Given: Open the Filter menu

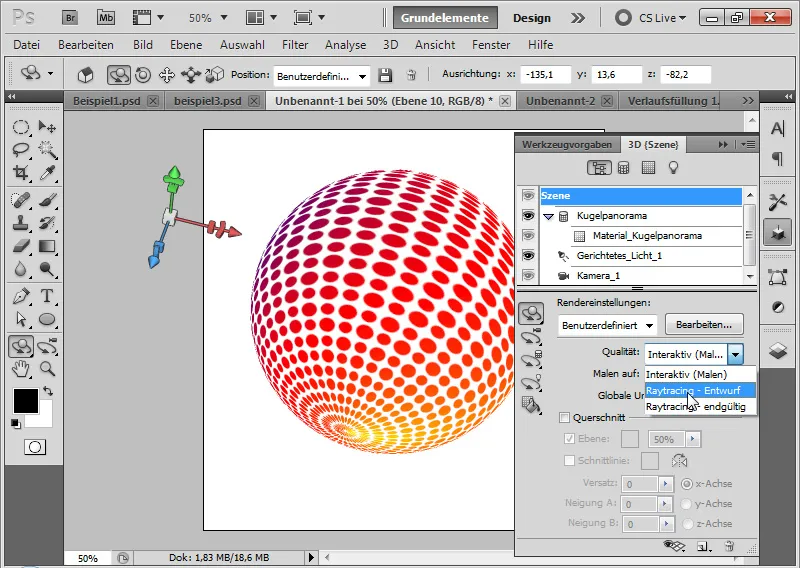Looking at the screenshot, I should (295, 45).
